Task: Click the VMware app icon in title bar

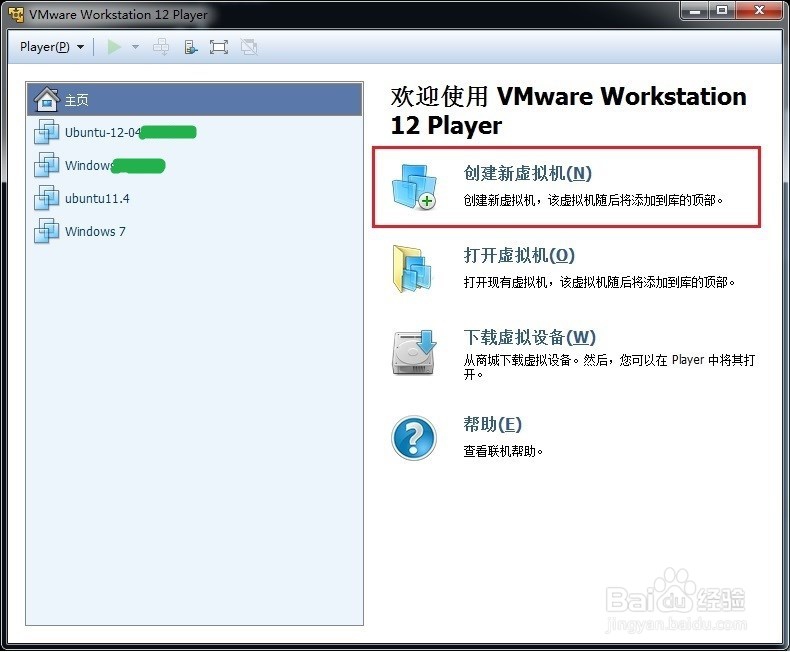Action: tap(16, 15)
